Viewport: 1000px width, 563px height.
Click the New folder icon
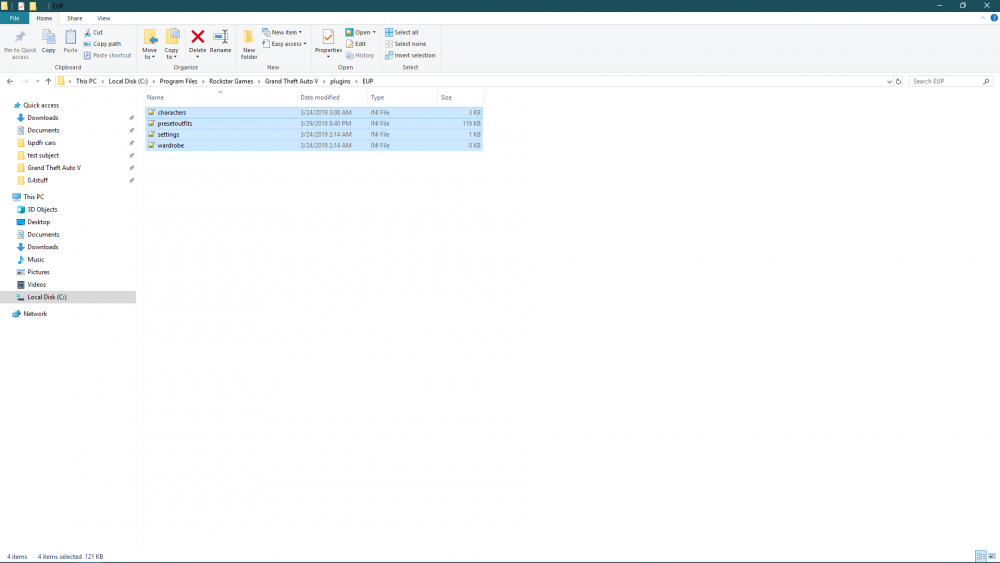pos(249,42)
